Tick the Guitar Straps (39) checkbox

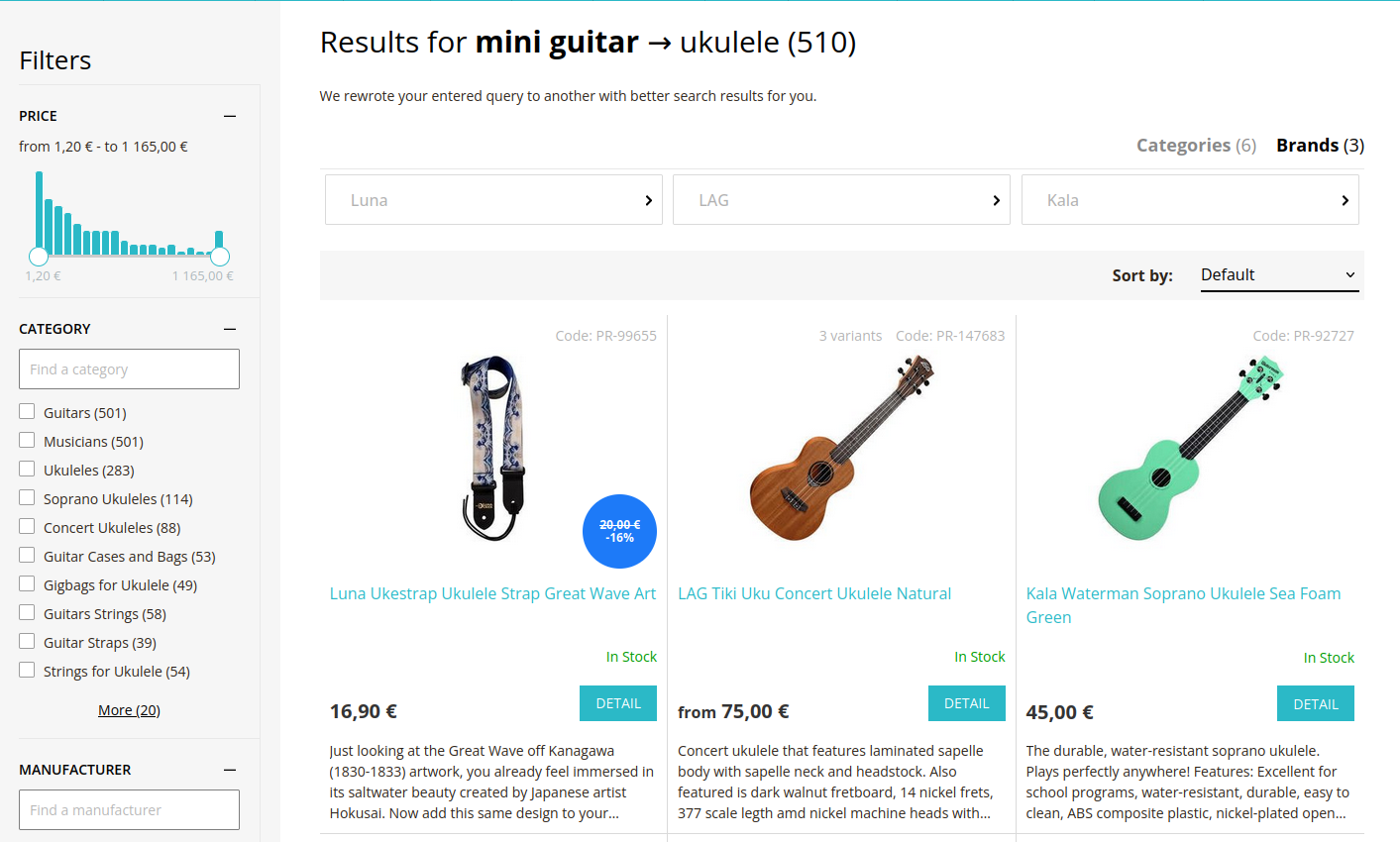(x=27, y=642)
